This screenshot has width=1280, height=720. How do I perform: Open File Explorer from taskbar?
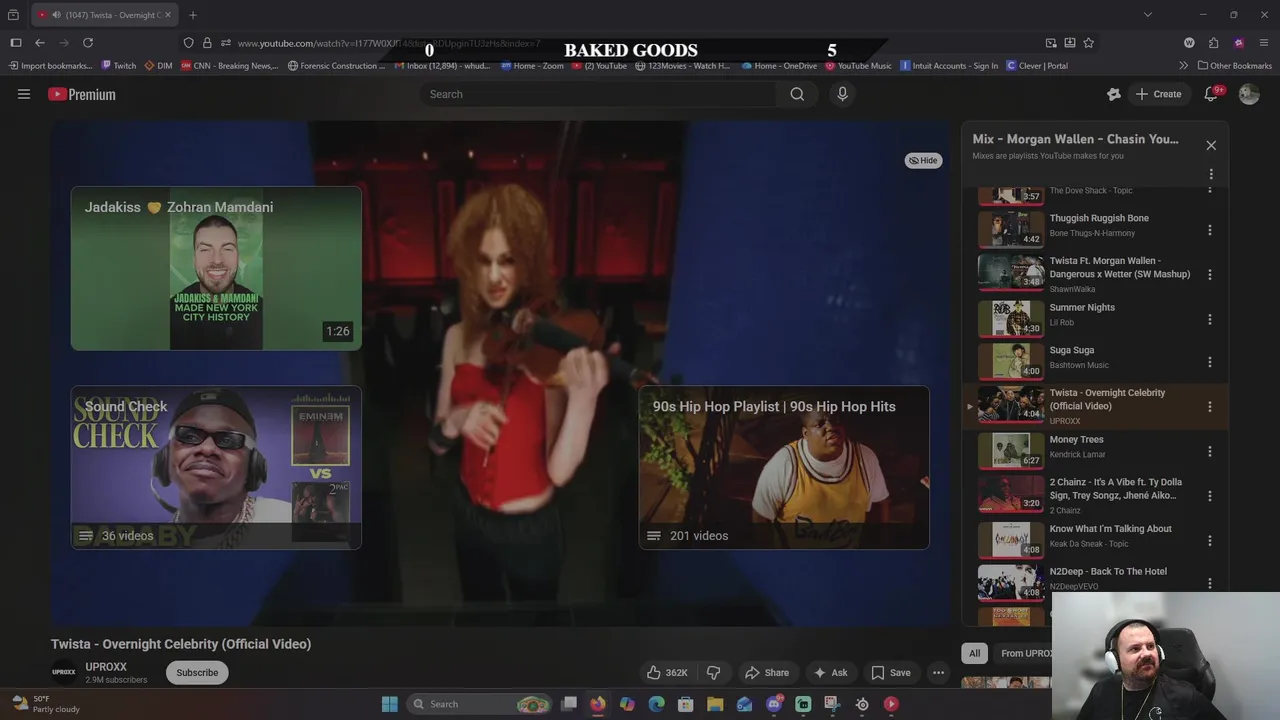click(715, 704)
